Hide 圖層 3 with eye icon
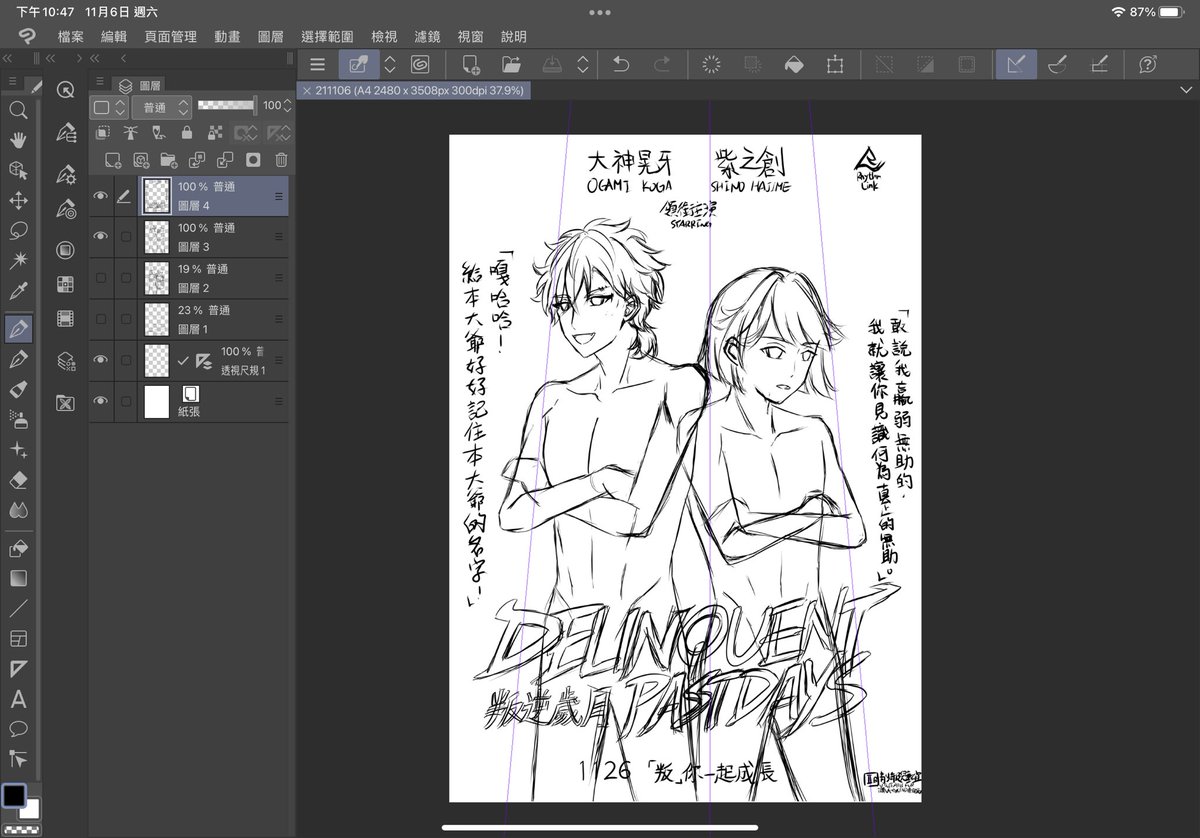The image size is (1200, 838). pos(100,236)
